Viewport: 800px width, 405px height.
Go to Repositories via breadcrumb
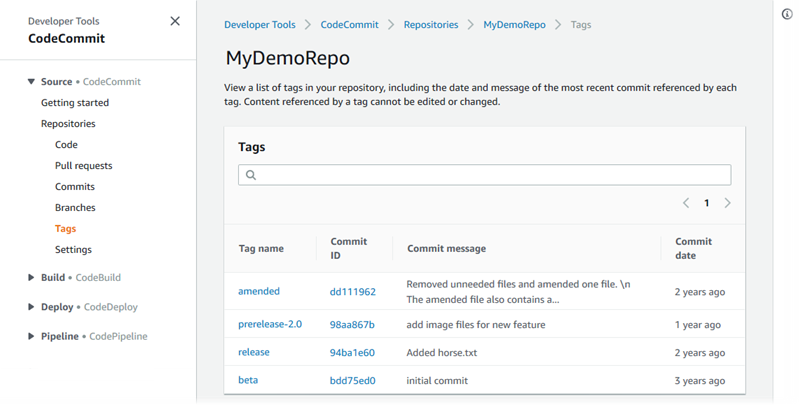point(431,25)
